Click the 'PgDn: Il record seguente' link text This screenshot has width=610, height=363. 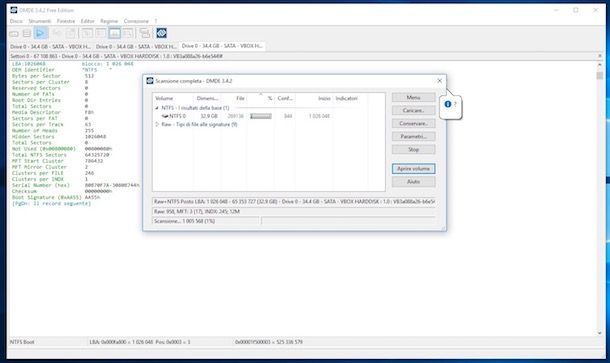51,203
